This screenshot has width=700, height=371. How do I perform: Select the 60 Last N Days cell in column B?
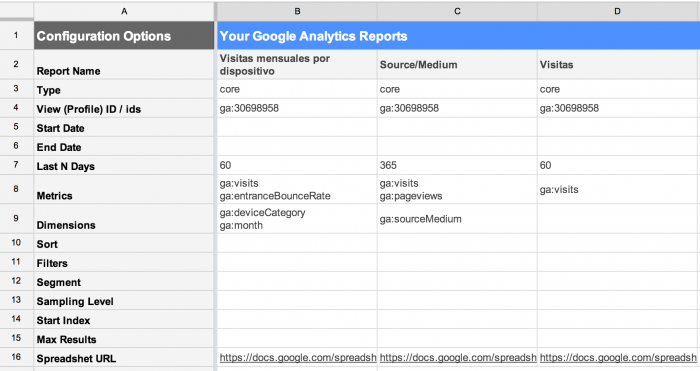297,166
